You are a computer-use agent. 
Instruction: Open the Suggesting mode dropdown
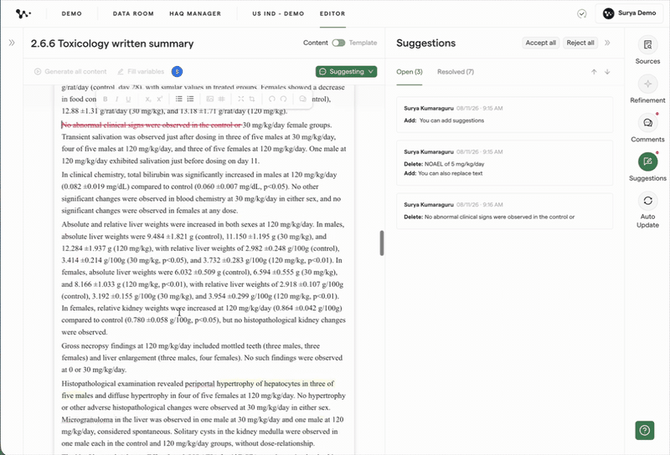(346, 71)
